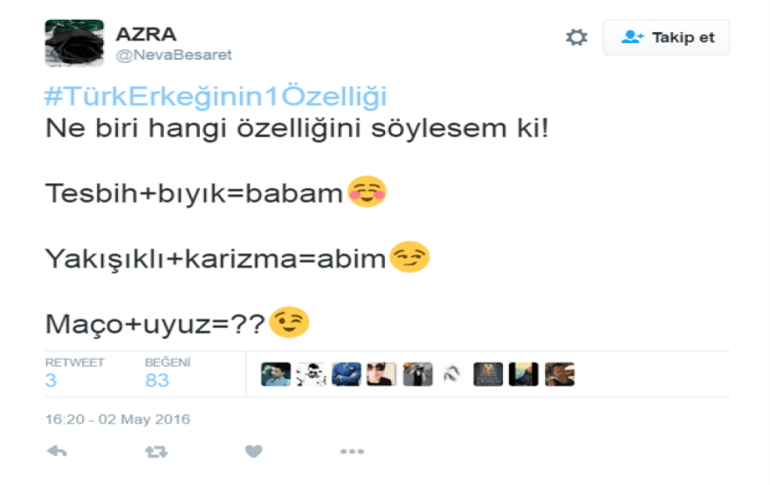Open more options three-dots icon
Image resolution: width=770 pixels, height=485 pixels.
click(352, 451)
